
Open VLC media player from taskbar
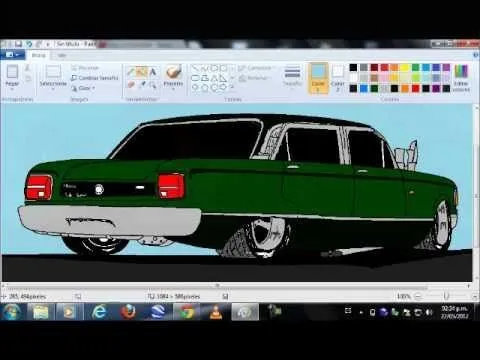(216, 312)
